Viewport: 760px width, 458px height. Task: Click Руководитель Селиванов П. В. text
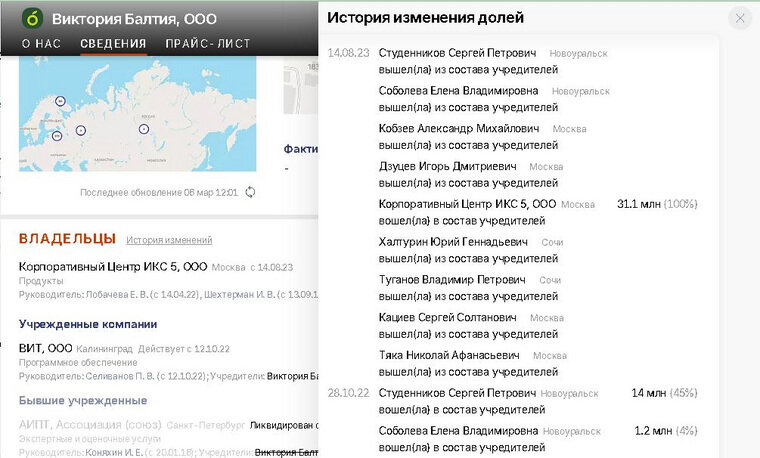(x=112, y=376)
